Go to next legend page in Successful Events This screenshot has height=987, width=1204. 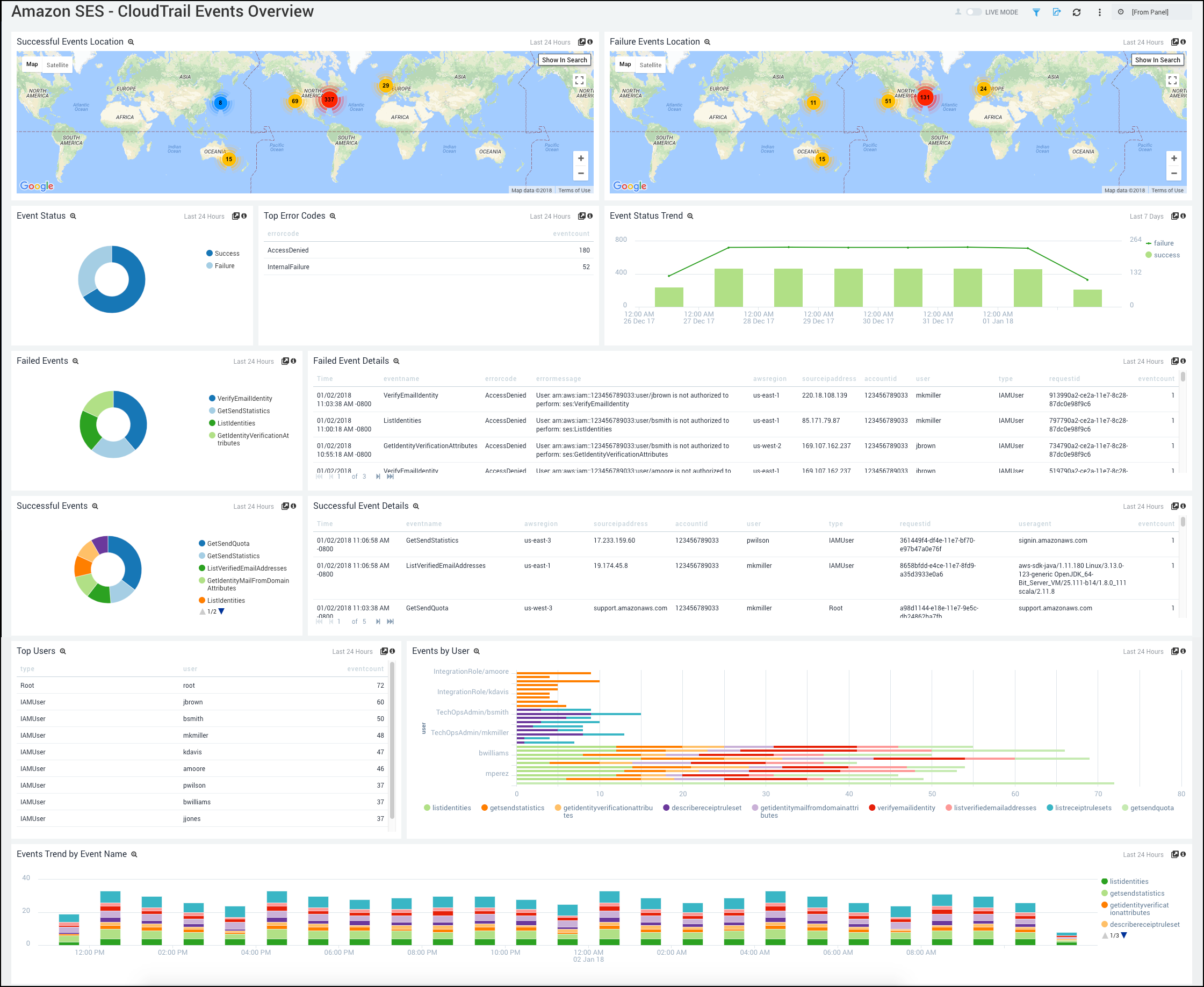coord(222,611)
